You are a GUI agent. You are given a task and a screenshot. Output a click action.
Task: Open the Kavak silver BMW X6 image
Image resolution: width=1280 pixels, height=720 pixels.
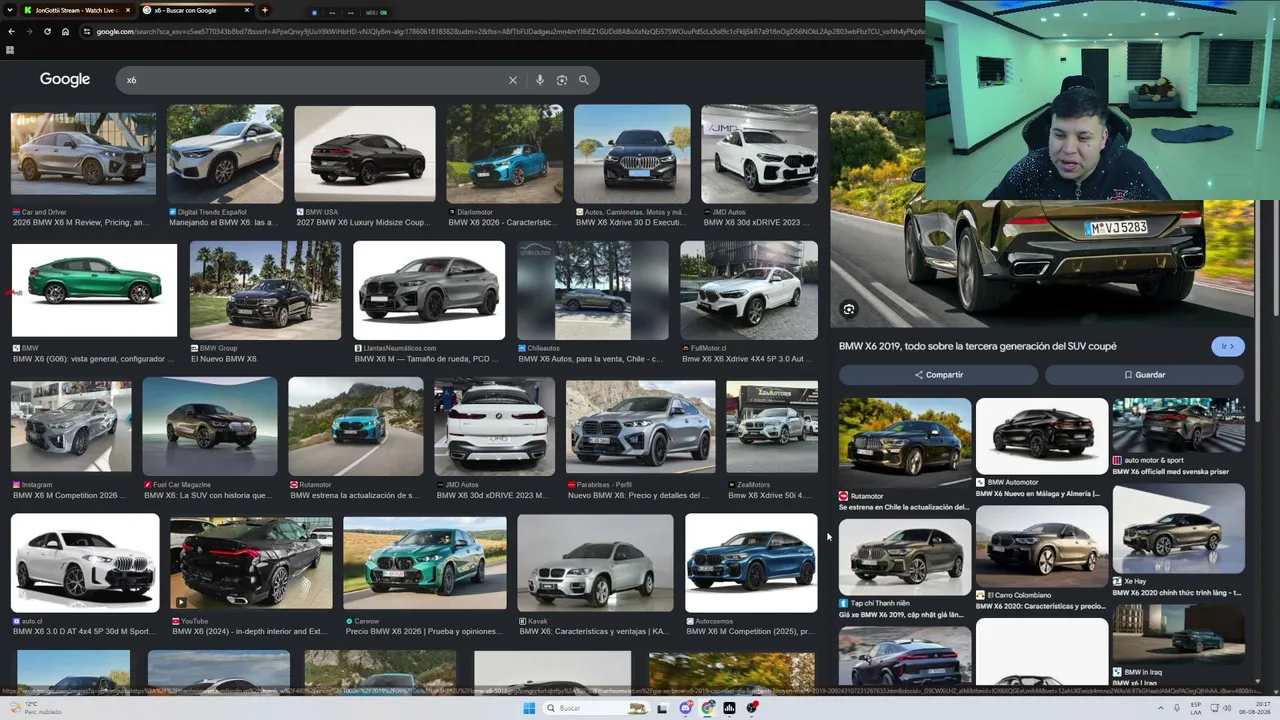[x=595, y=563]
